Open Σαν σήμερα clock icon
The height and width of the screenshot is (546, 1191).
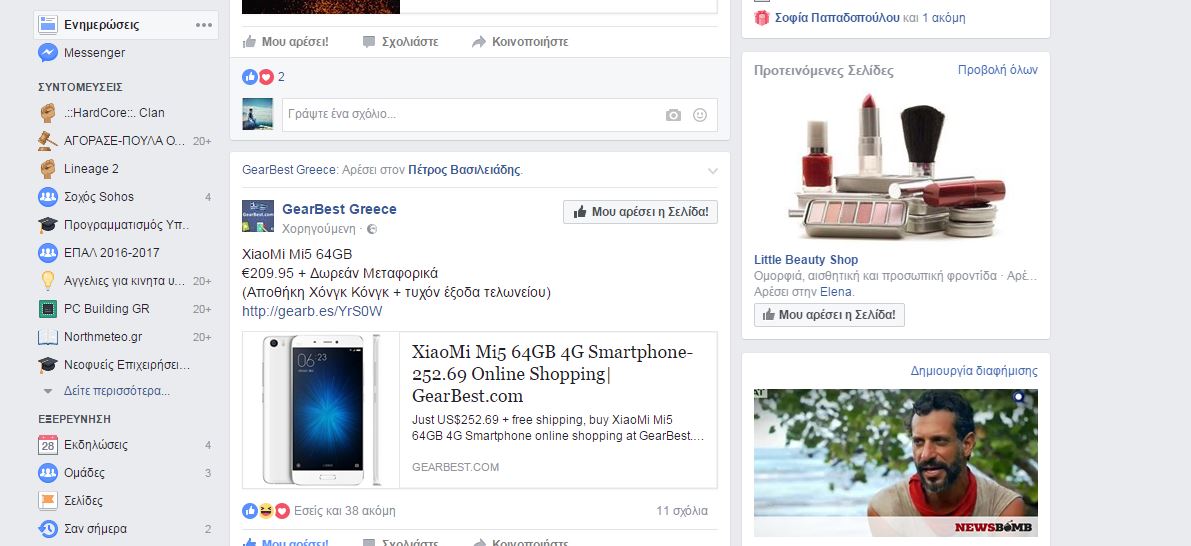click(x=48, y=529)
